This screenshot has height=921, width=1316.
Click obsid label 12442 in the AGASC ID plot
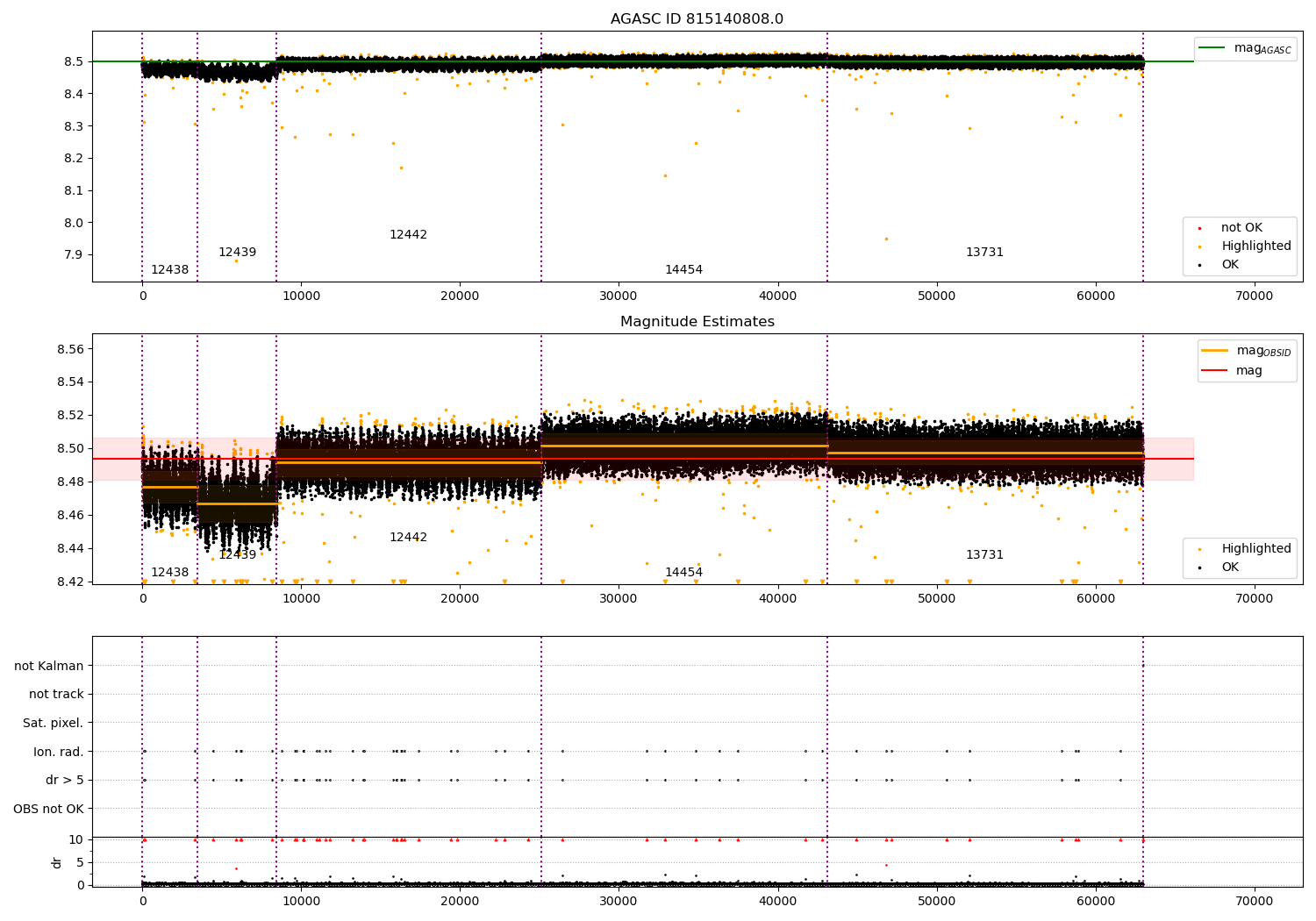click(408, 235)
